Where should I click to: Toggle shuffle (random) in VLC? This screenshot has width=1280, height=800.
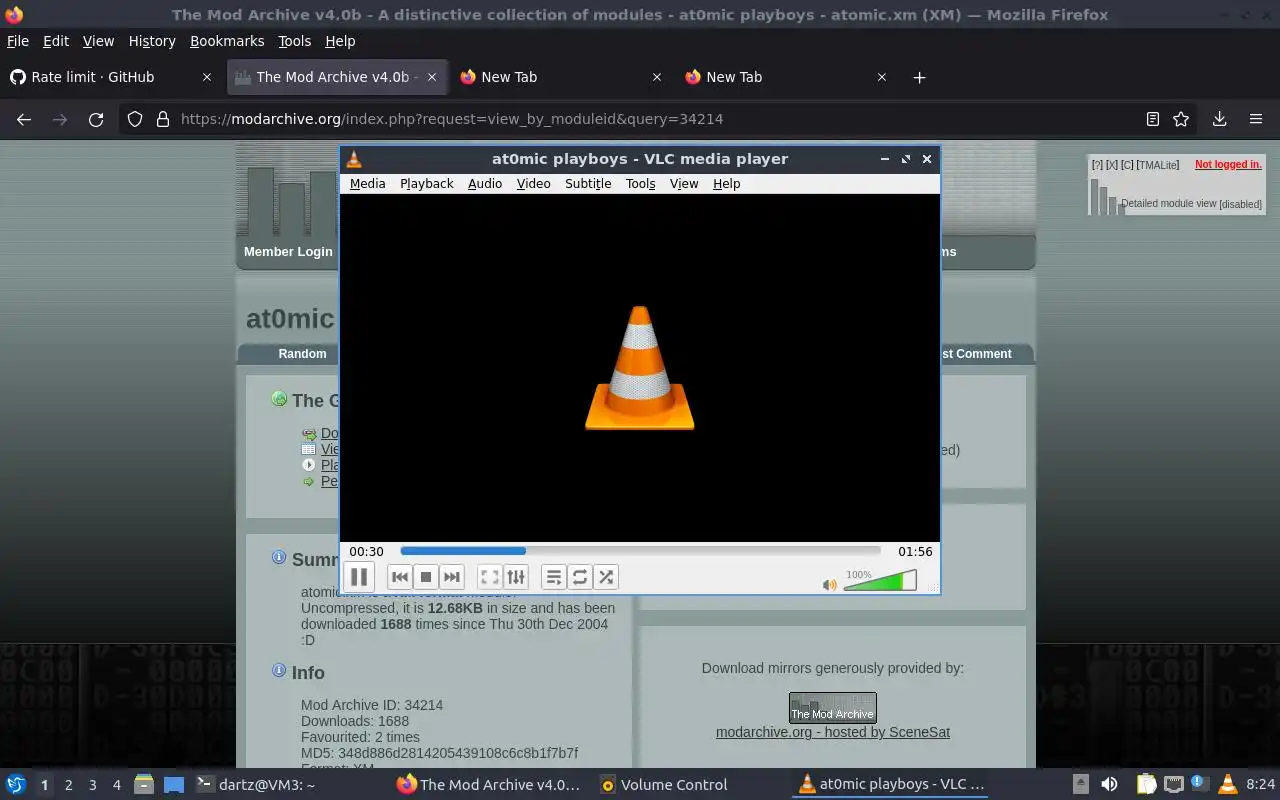tap(606, 577)
